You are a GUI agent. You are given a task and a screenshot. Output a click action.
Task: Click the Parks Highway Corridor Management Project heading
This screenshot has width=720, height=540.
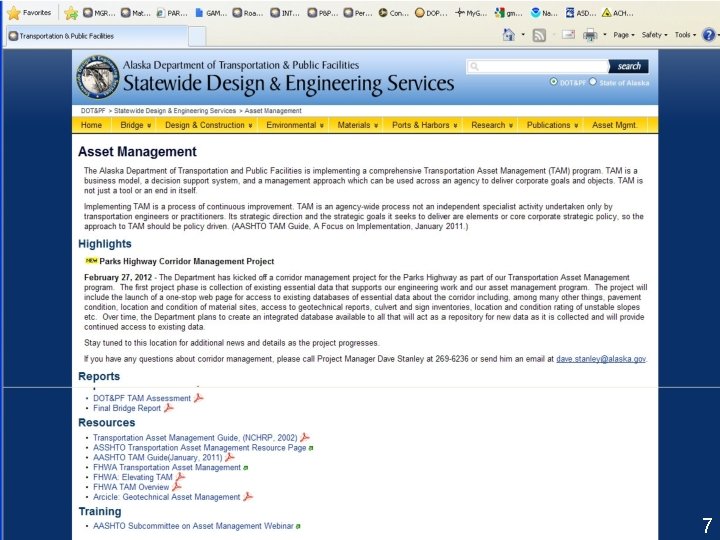point(186,261)
